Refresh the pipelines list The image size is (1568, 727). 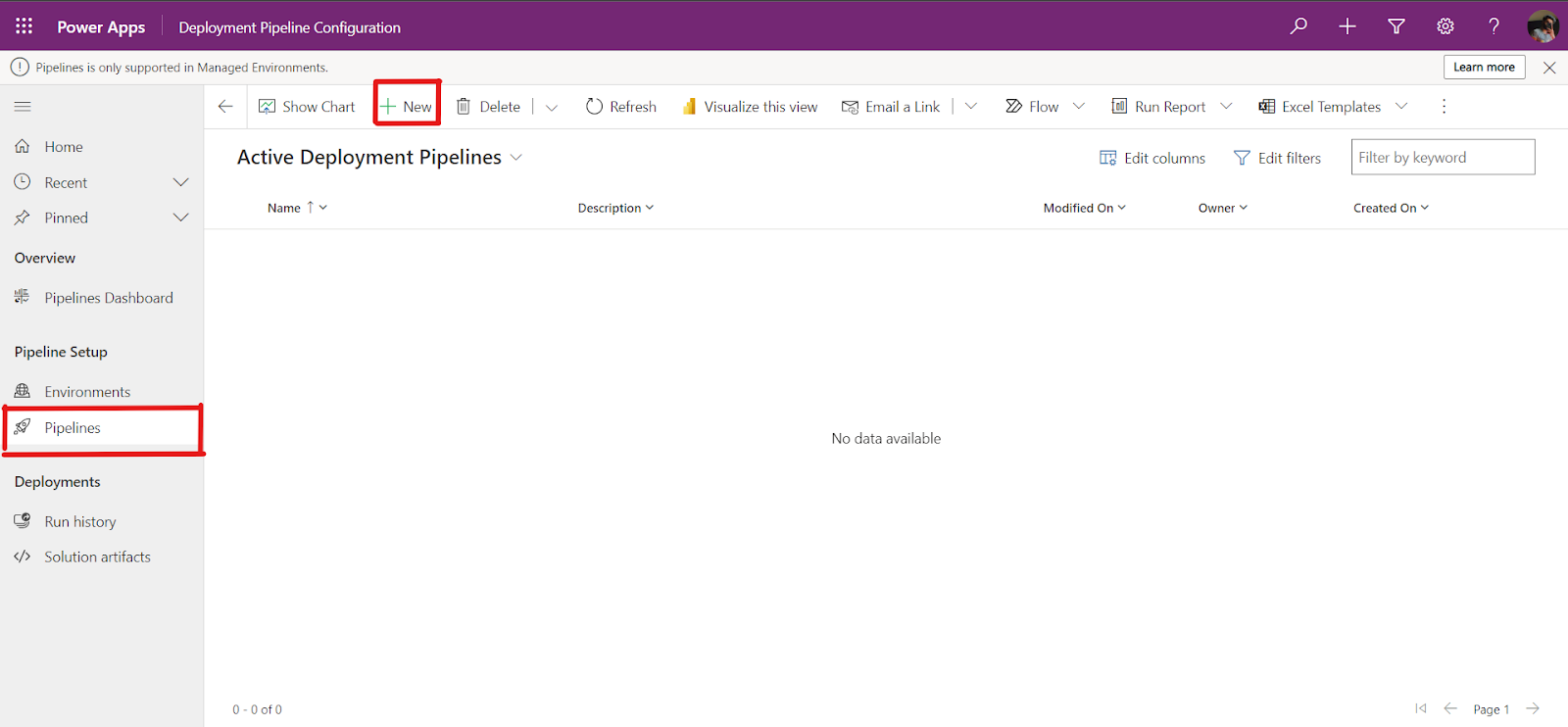pos(621,107)
